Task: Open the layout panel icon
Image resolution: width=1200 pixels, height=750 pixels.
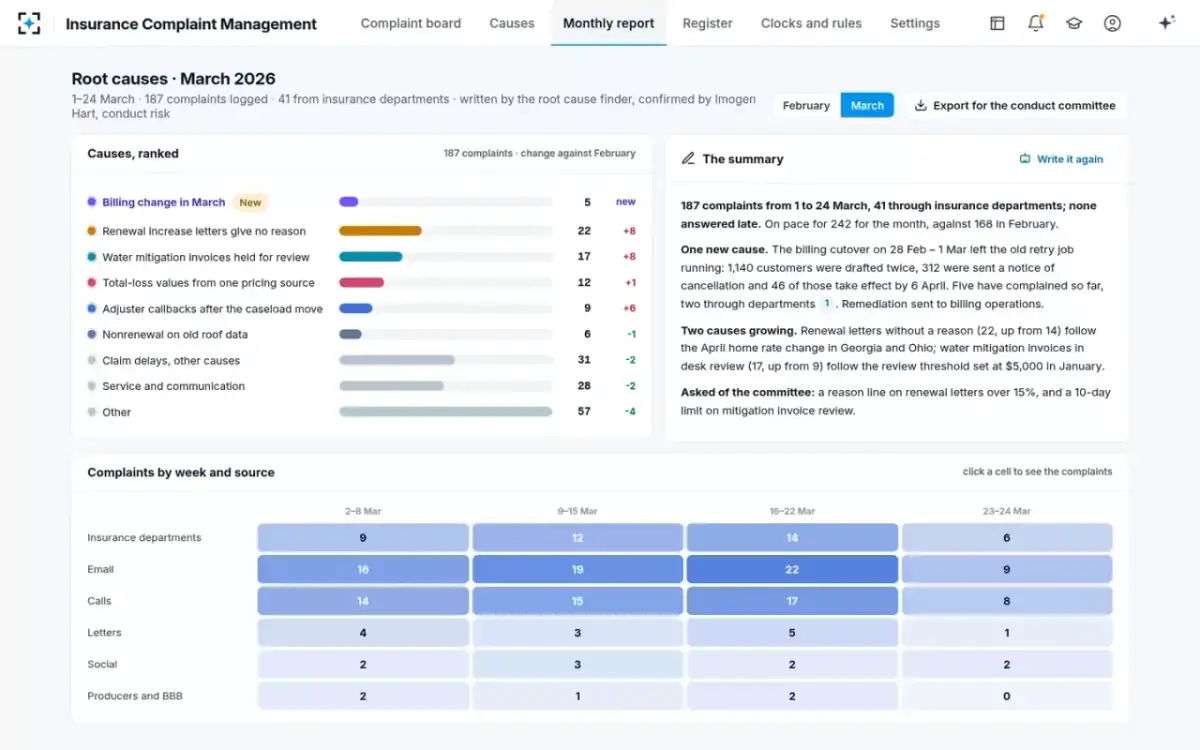Action: pyautogui.click(x=997, y=23)
